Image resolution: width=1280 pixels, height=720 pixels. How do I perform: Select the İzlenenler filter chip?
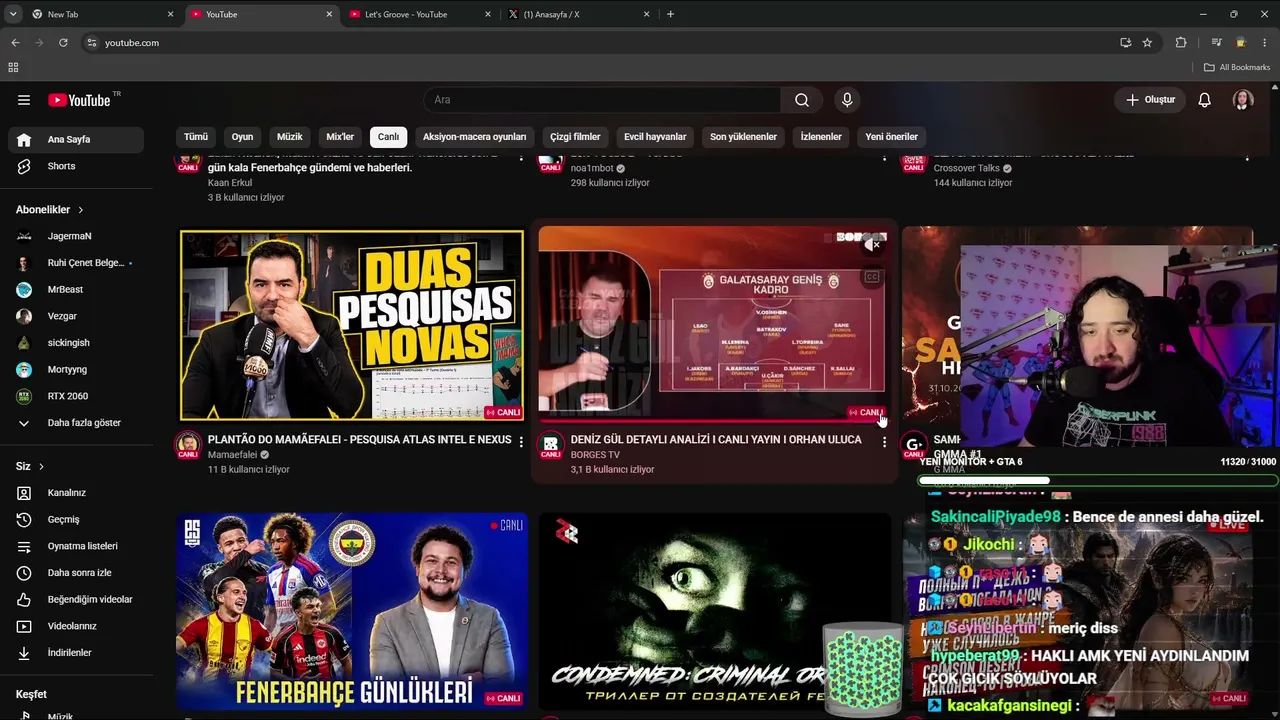tap(821, 137)
